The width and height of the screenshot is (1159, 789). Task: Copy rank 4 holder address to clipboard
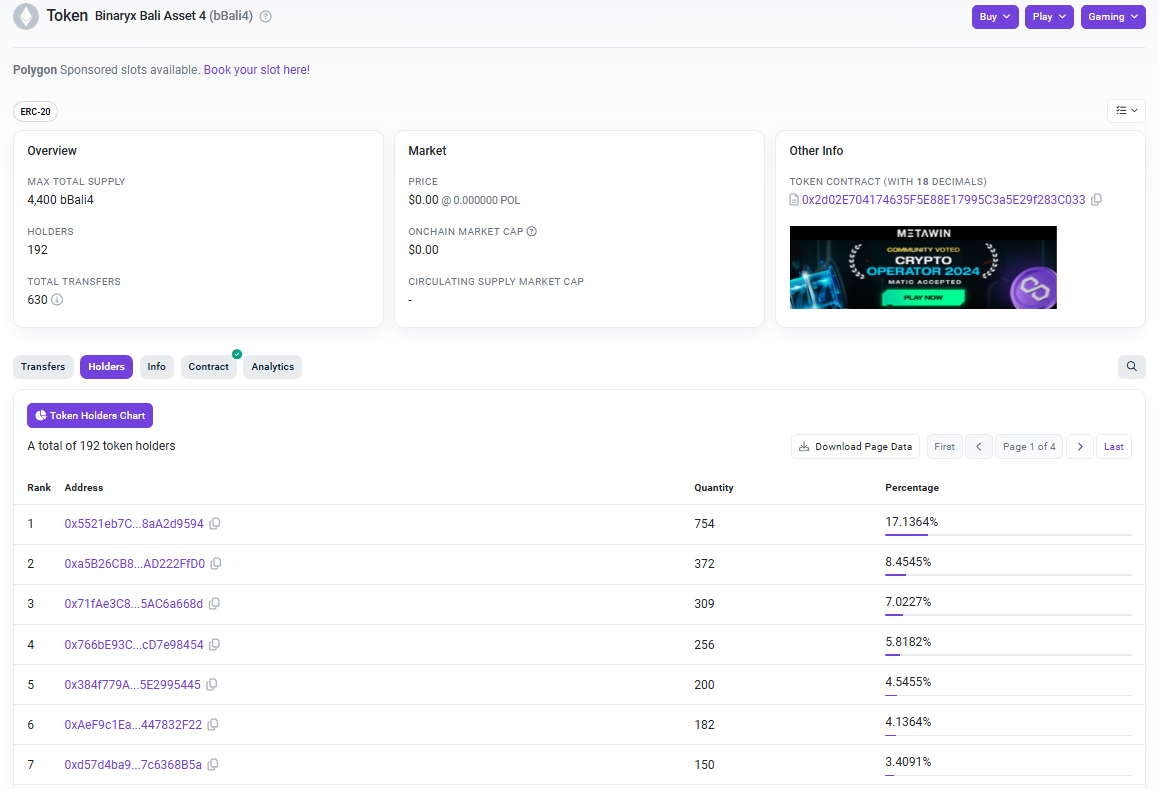215,644
